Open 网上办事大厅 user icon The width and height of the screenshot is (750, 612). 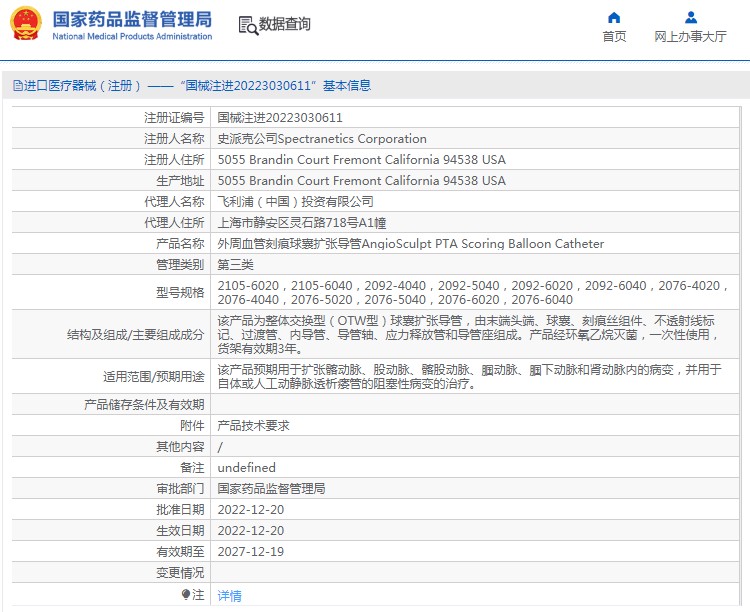click(x=691, y=18)
